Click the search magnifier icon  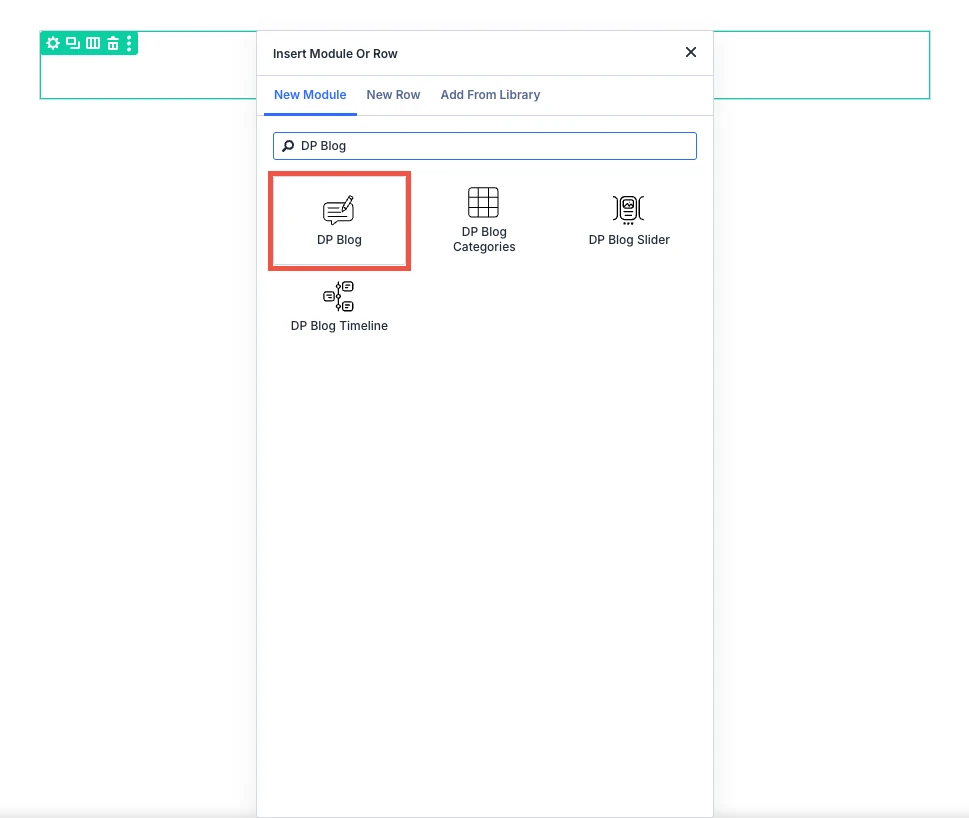pyautogui.click(x=288, y=146)
